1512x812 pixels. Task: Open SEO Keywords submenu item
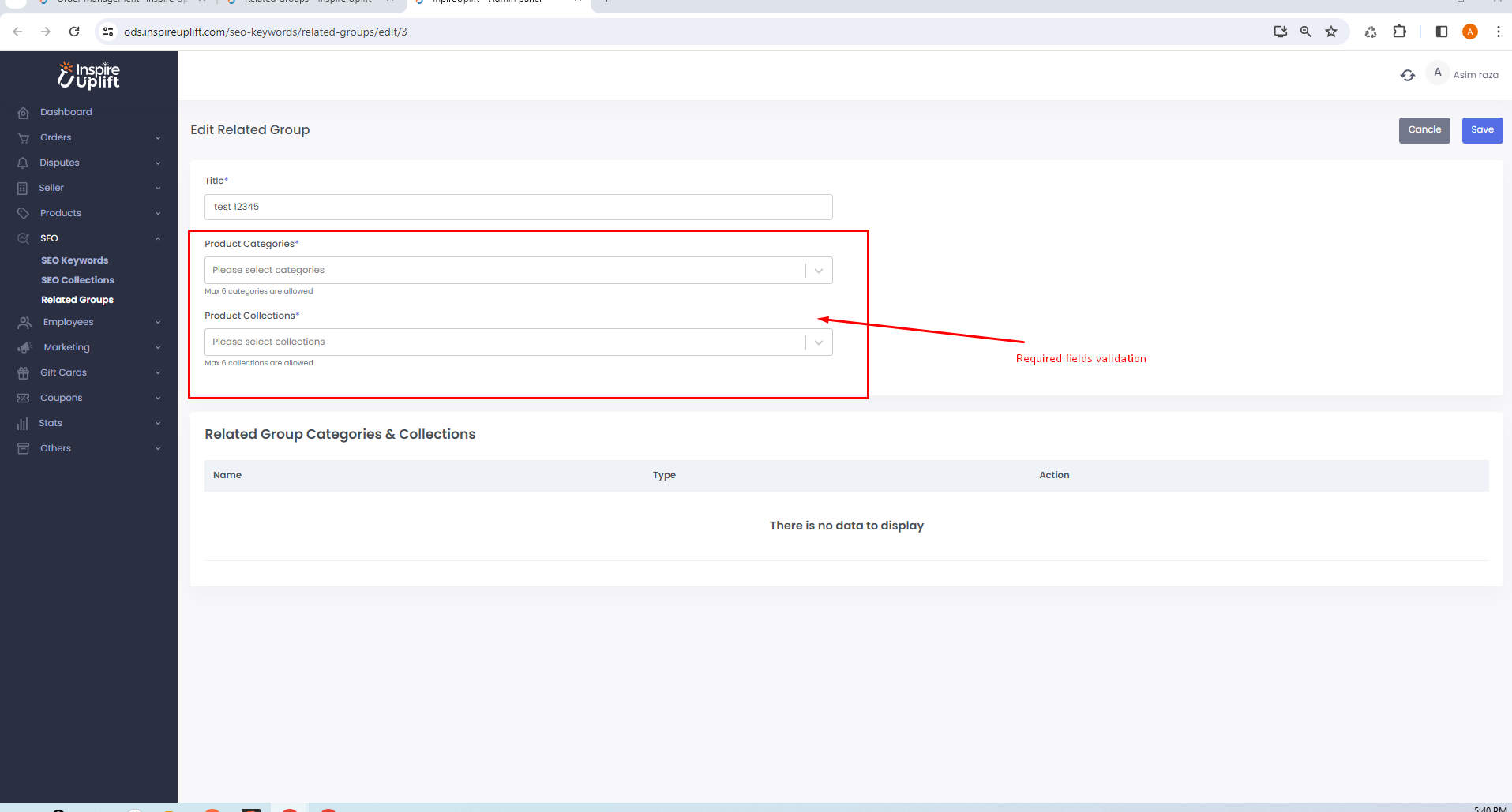tap(75, 260)
